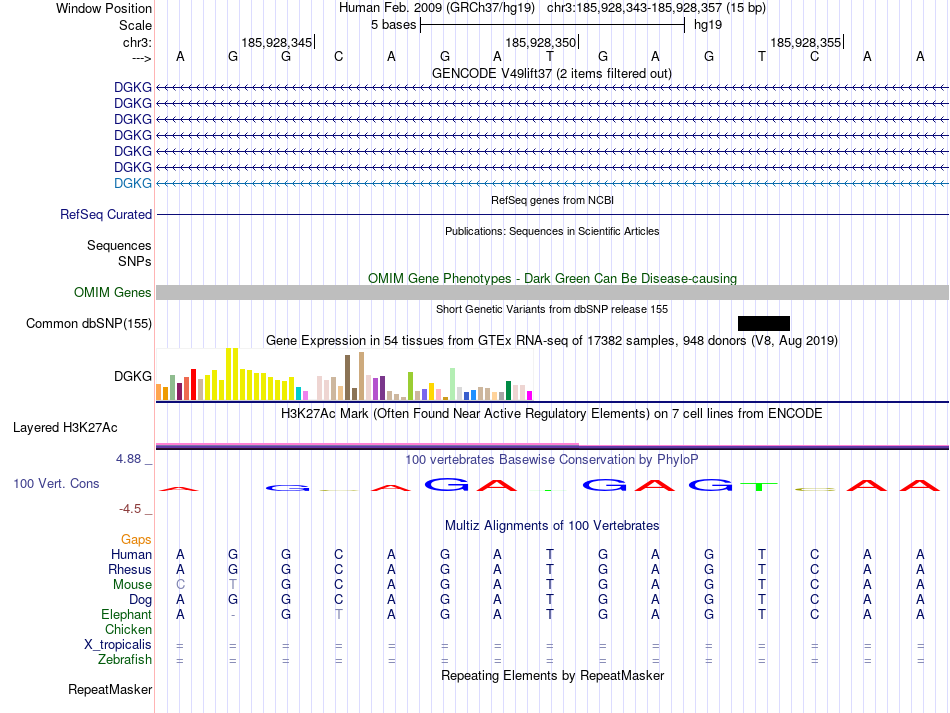The image size is (950, 713).
Task: Click the -4.5 conservation scale value
Action: point(130,509)
